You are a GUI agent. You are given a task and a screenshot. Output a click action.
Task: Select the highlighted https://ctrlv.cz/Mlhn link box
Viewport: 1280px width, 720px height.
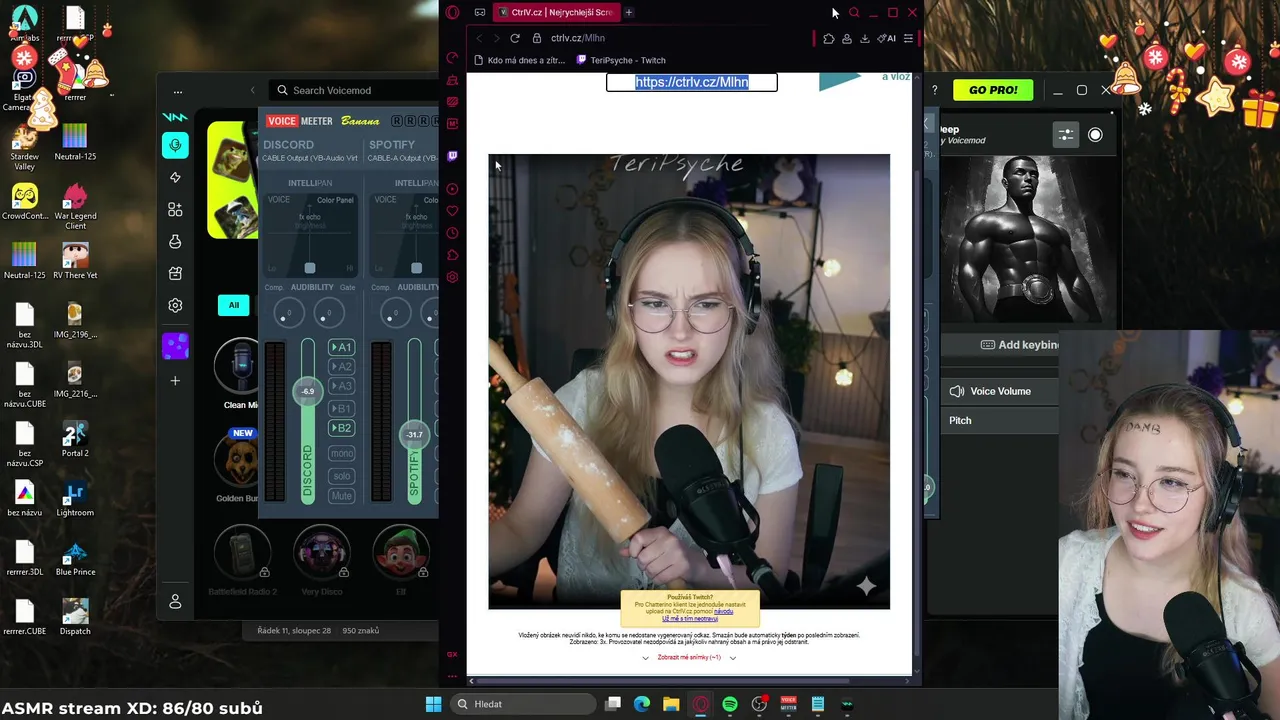coord(692,82)
